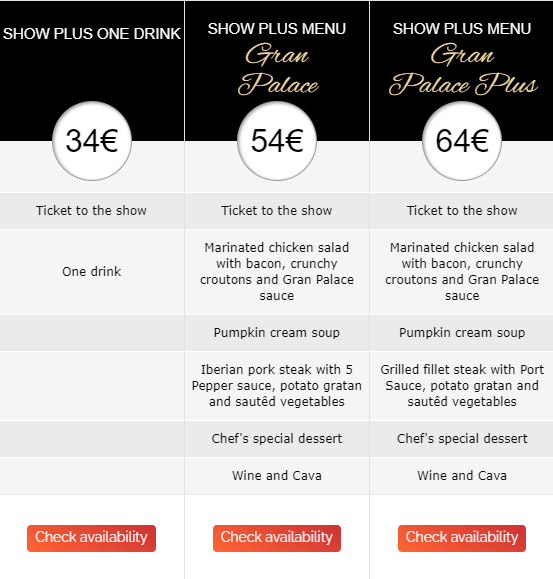Click the 54€ price circle

click(277, 141)
